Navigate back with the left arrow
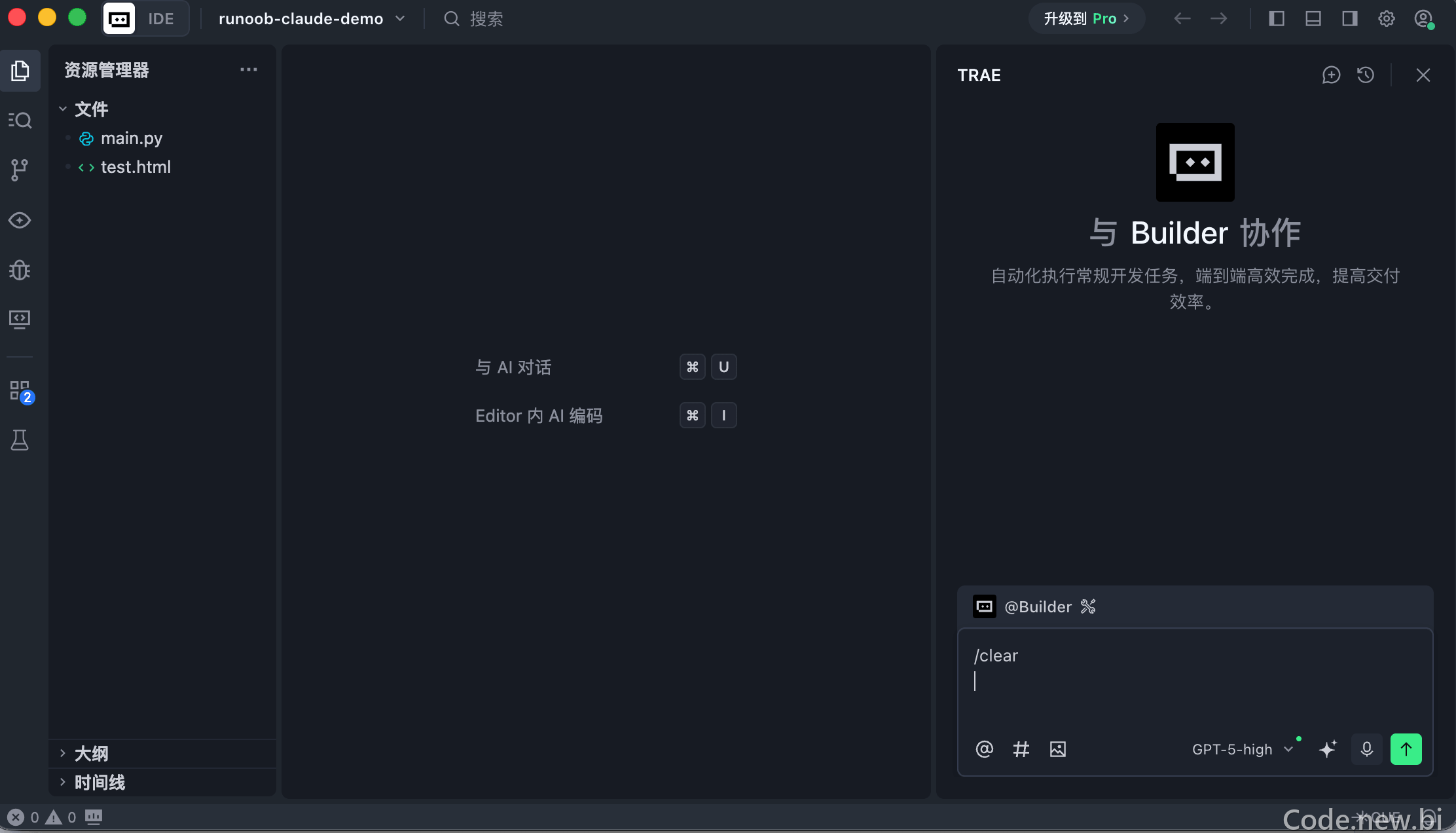 pyautogui.click(x=1182, y=18)
